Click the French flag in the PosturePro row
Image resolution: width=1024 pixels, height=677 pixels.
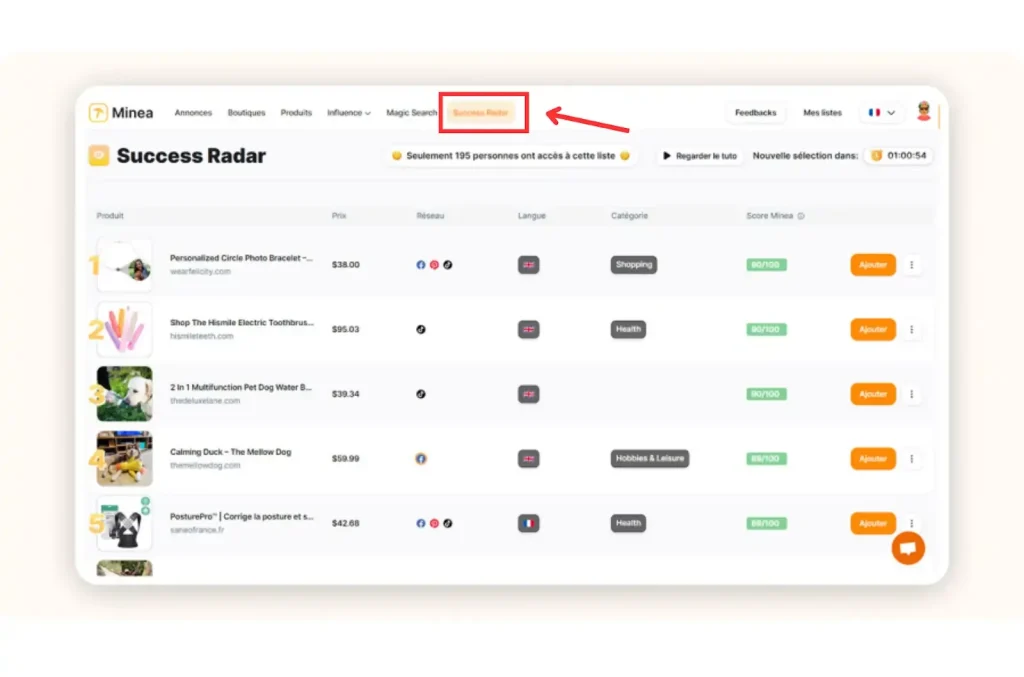pyautogui.click(x=528, y=523)
